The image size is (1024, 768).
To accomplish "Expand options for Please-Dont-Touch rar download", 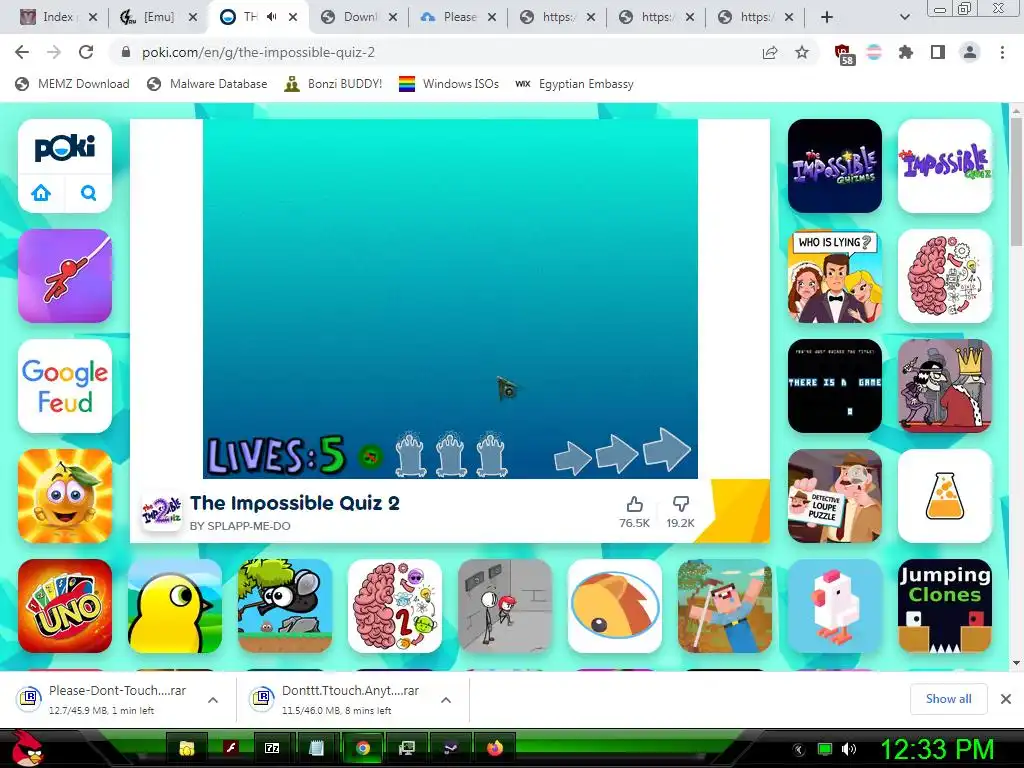I will [213, 700].
